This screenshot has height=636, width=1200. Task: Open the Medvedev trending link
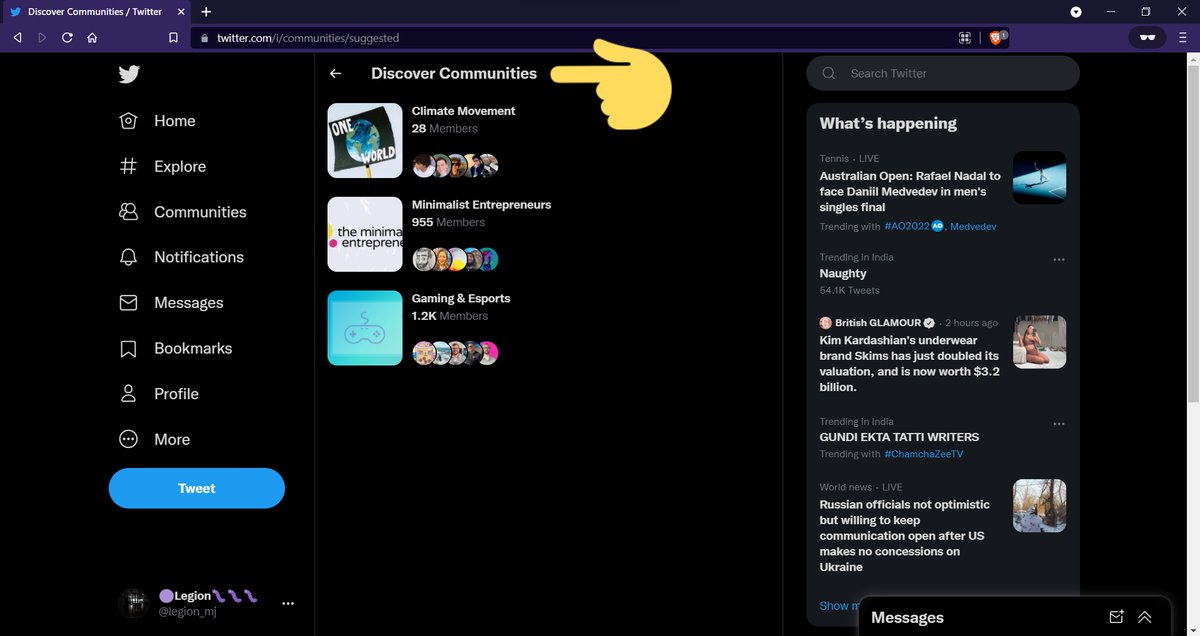point(973,226)
